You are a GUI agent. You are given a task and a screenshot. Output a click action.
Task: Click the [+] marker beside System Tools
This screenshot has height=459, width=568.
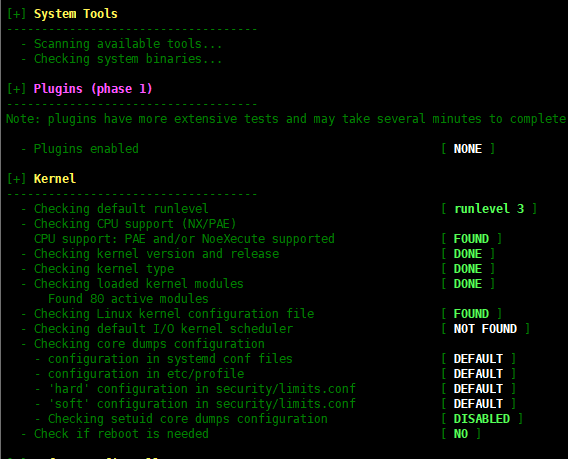coord(17,14)
